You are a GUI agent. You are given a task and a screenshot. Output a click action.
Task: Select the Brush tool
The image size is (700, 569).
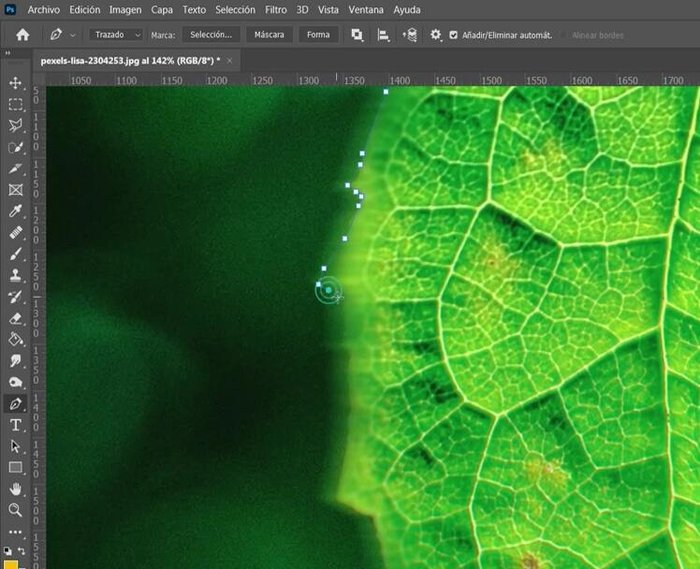click(15, 254)
